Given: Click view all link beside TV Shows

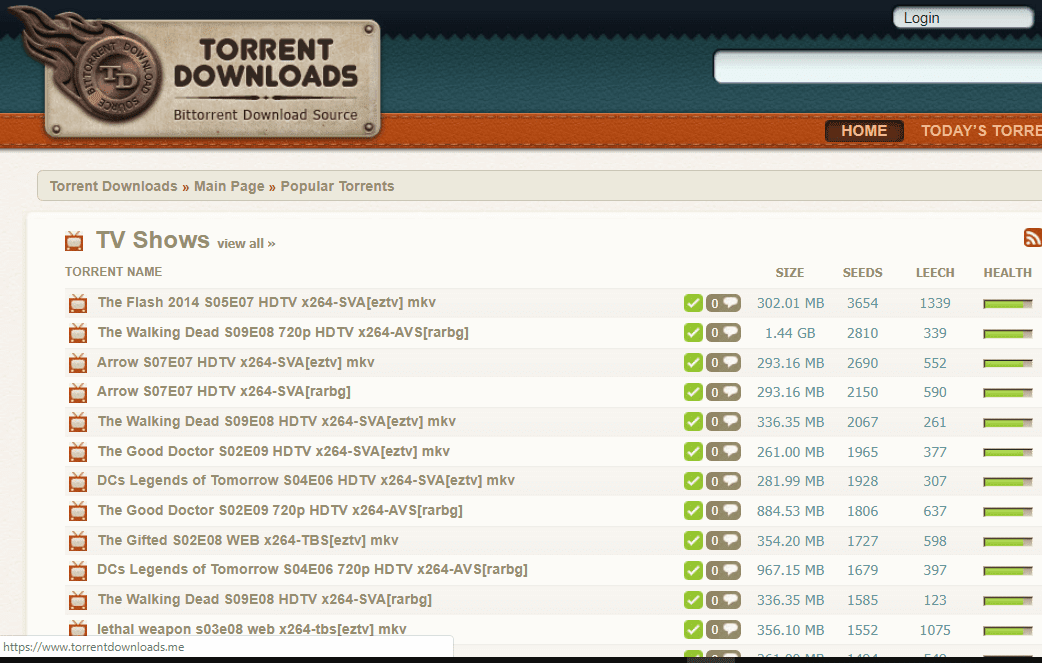Looking at the screenshot, I should coord(246,243).
